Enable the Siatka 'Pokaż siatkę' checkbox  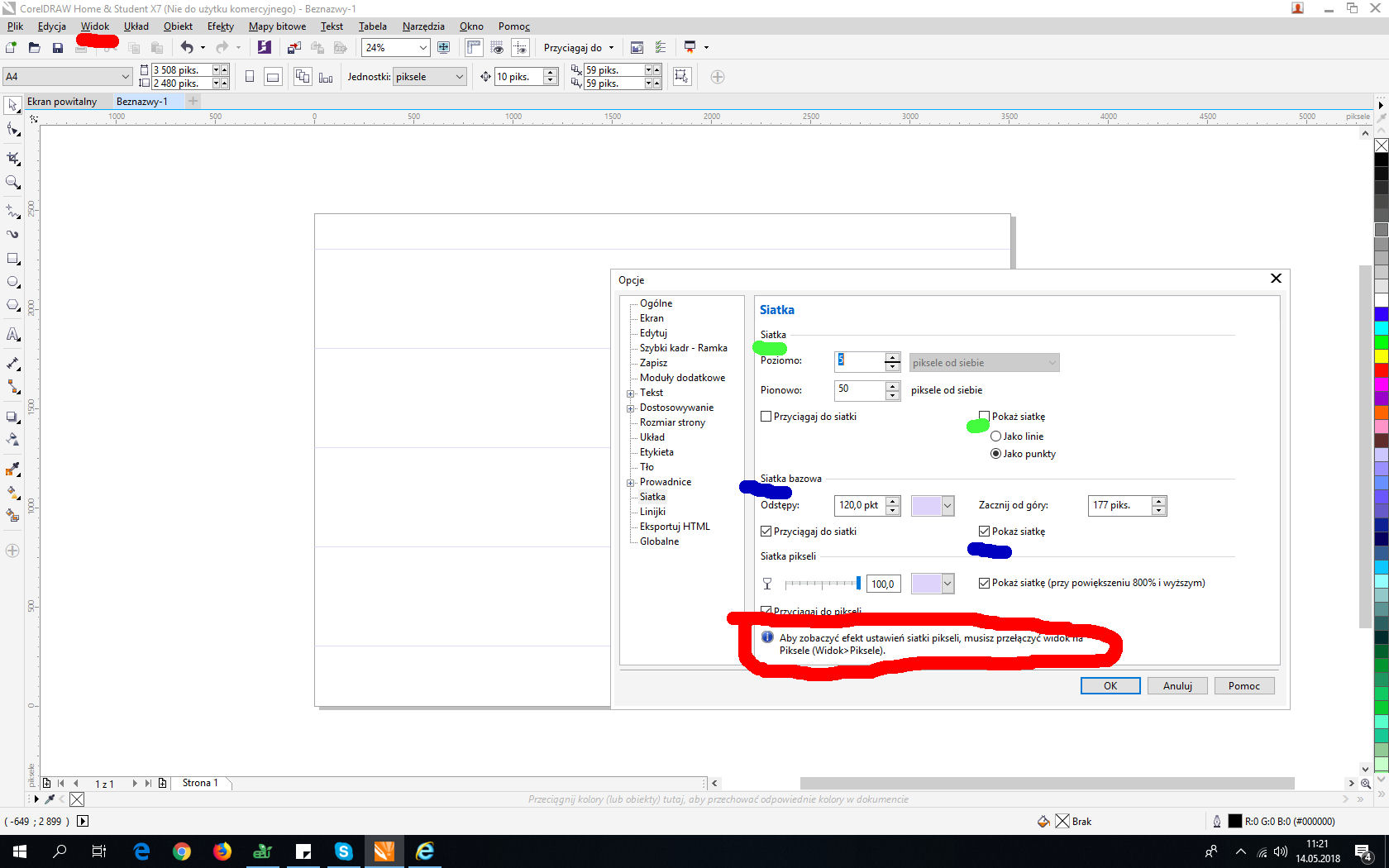coord(984,417)
